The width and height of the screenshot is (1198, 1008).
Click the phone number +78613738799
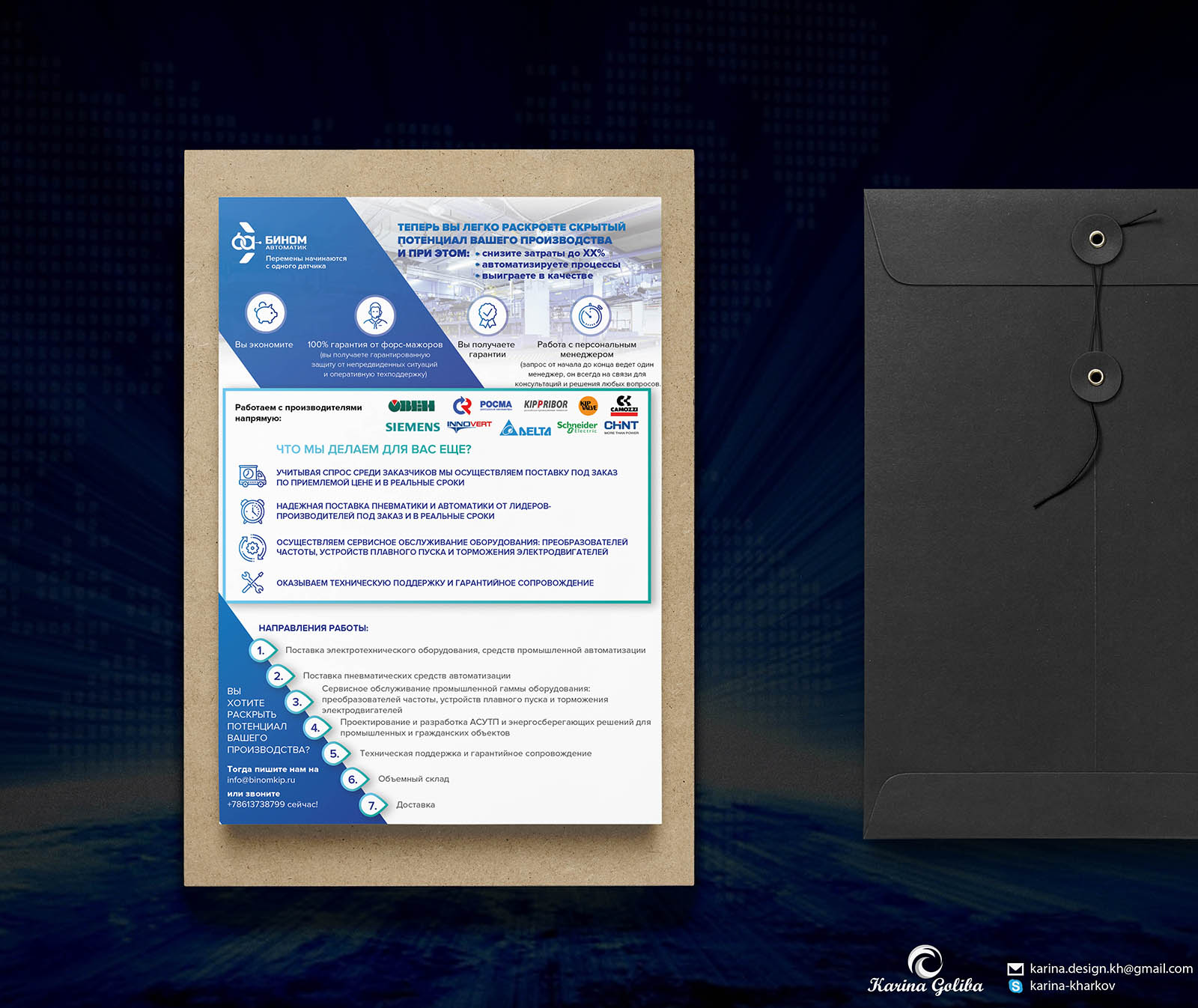click(x=256, y=804)
